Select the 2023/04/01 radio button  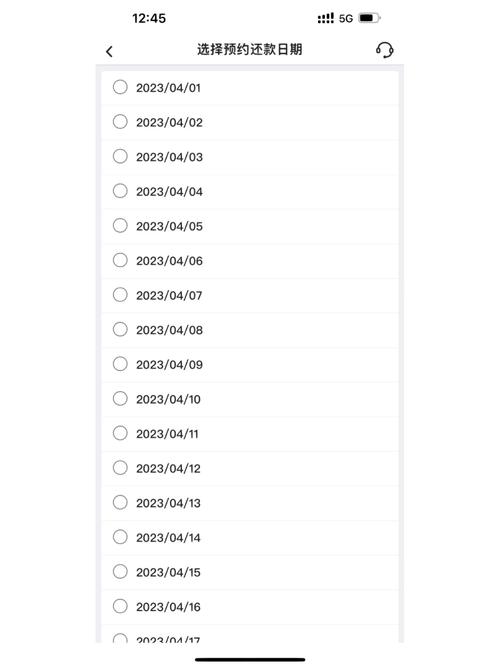pos(120,87)
